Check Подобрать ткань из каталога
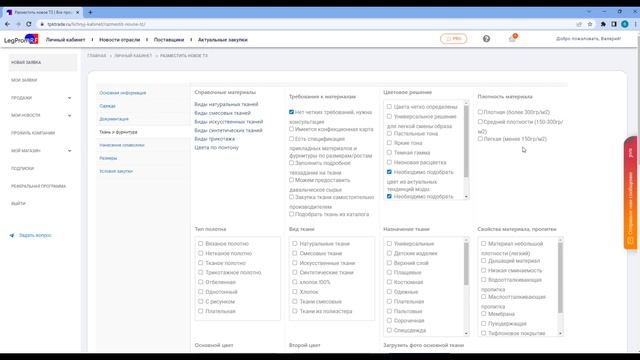This screenshot has width=640, height=360. [291, 214]
